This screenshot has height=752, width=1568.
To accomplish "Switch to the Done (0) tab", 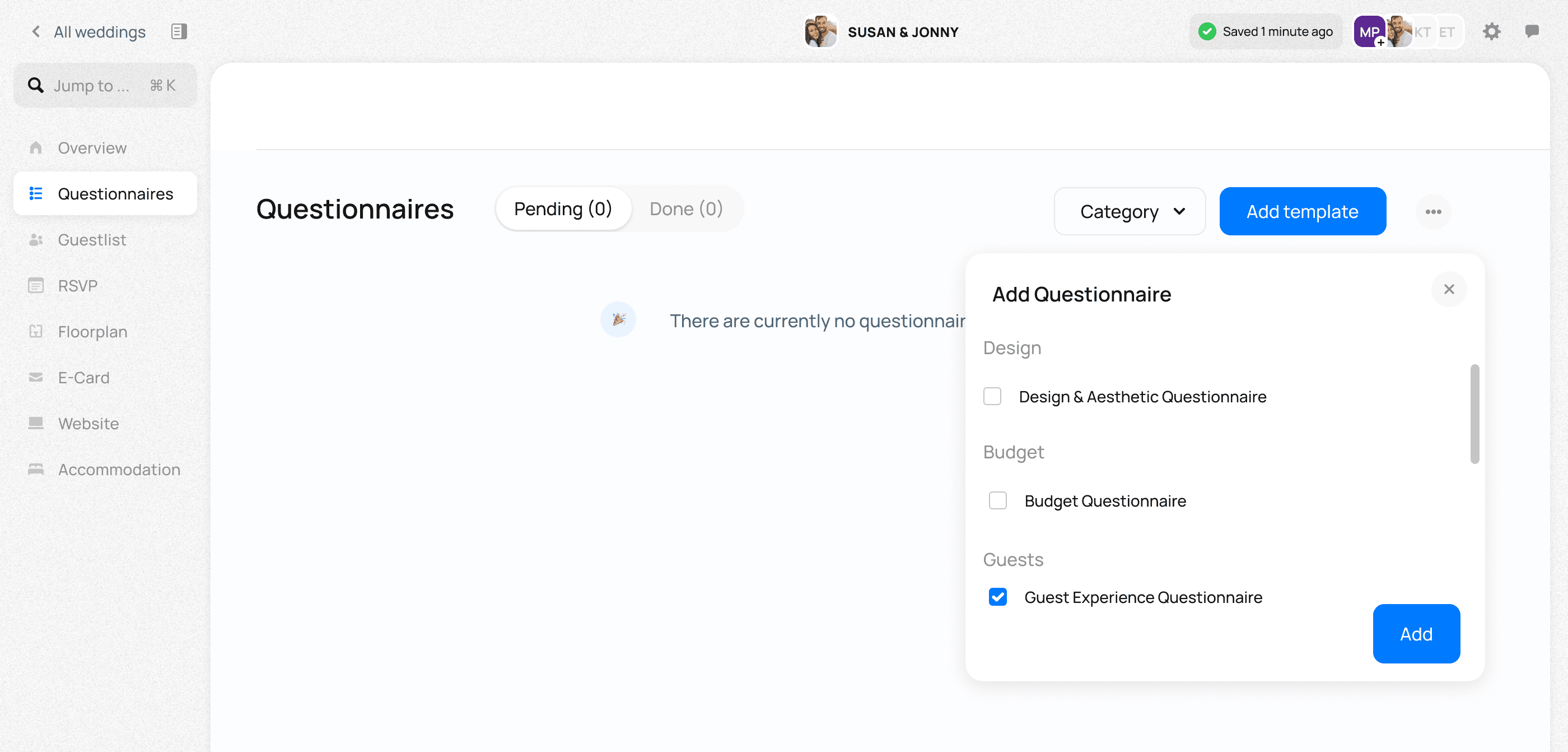I will click(686, 209).
